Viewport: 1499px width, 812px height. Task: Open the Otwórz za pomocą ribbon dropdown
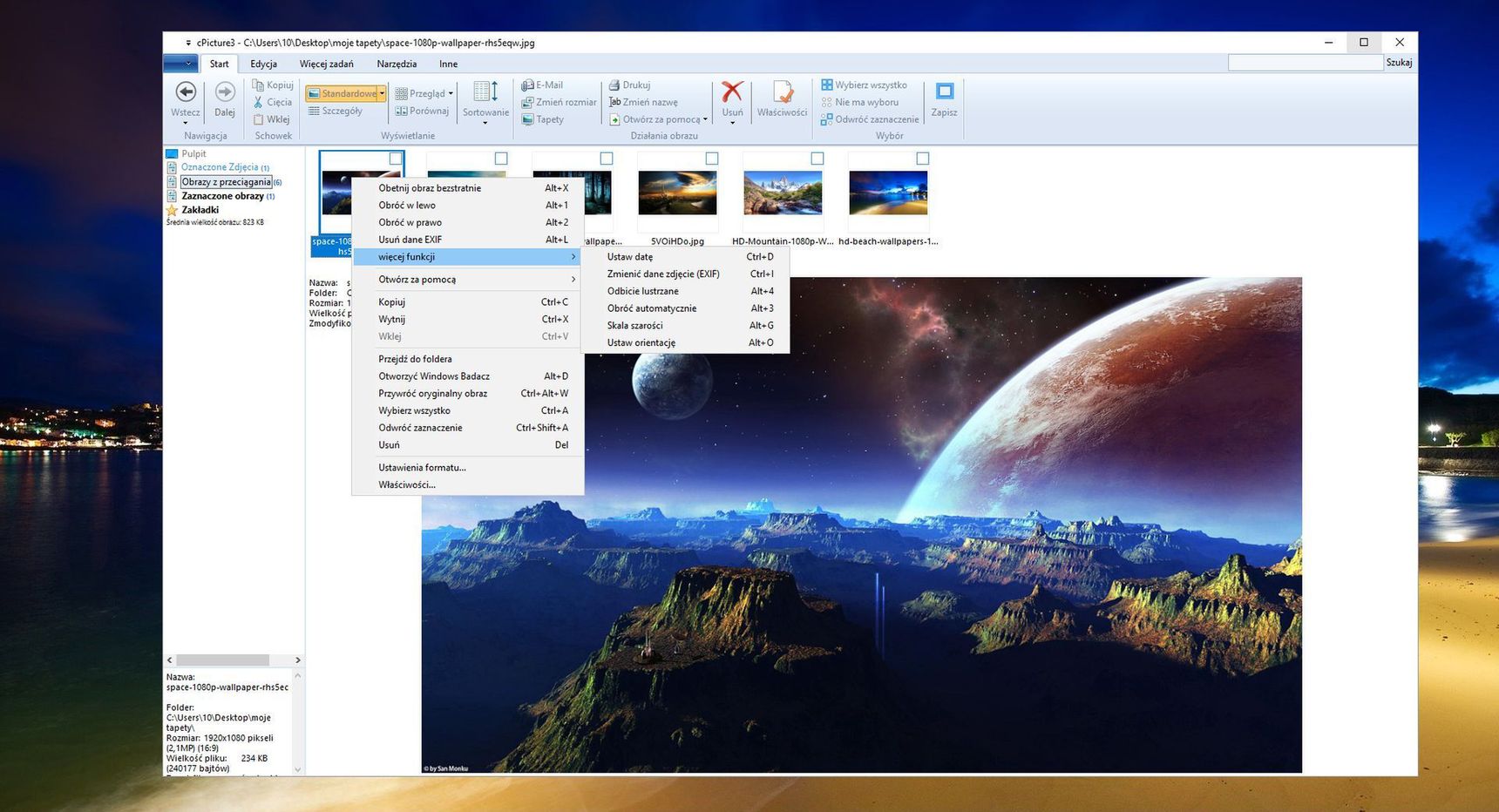click(705, 119)
